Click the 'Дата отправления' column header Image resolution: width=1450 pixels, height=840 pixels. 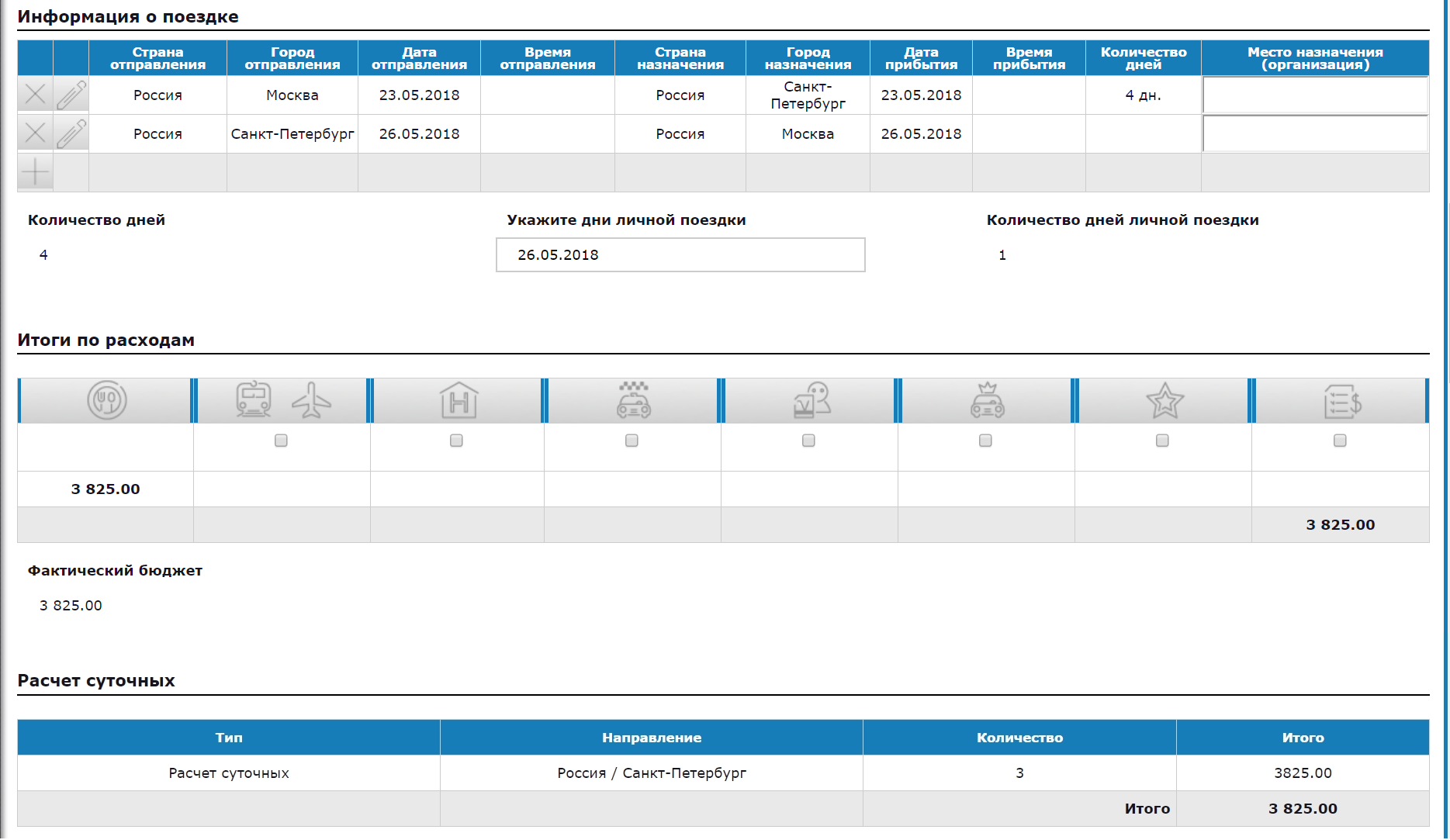coord(419,58)
